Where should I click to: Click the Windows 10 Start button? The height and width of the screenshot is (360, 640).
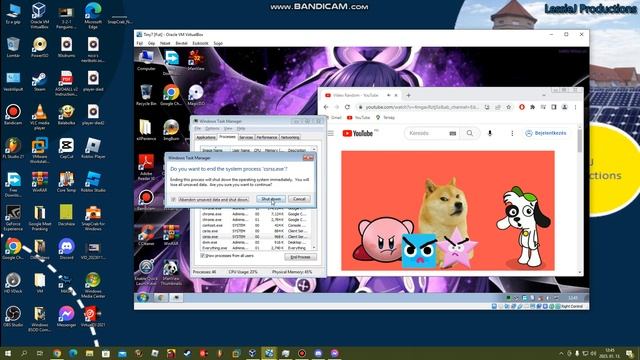tap(7, 353)
